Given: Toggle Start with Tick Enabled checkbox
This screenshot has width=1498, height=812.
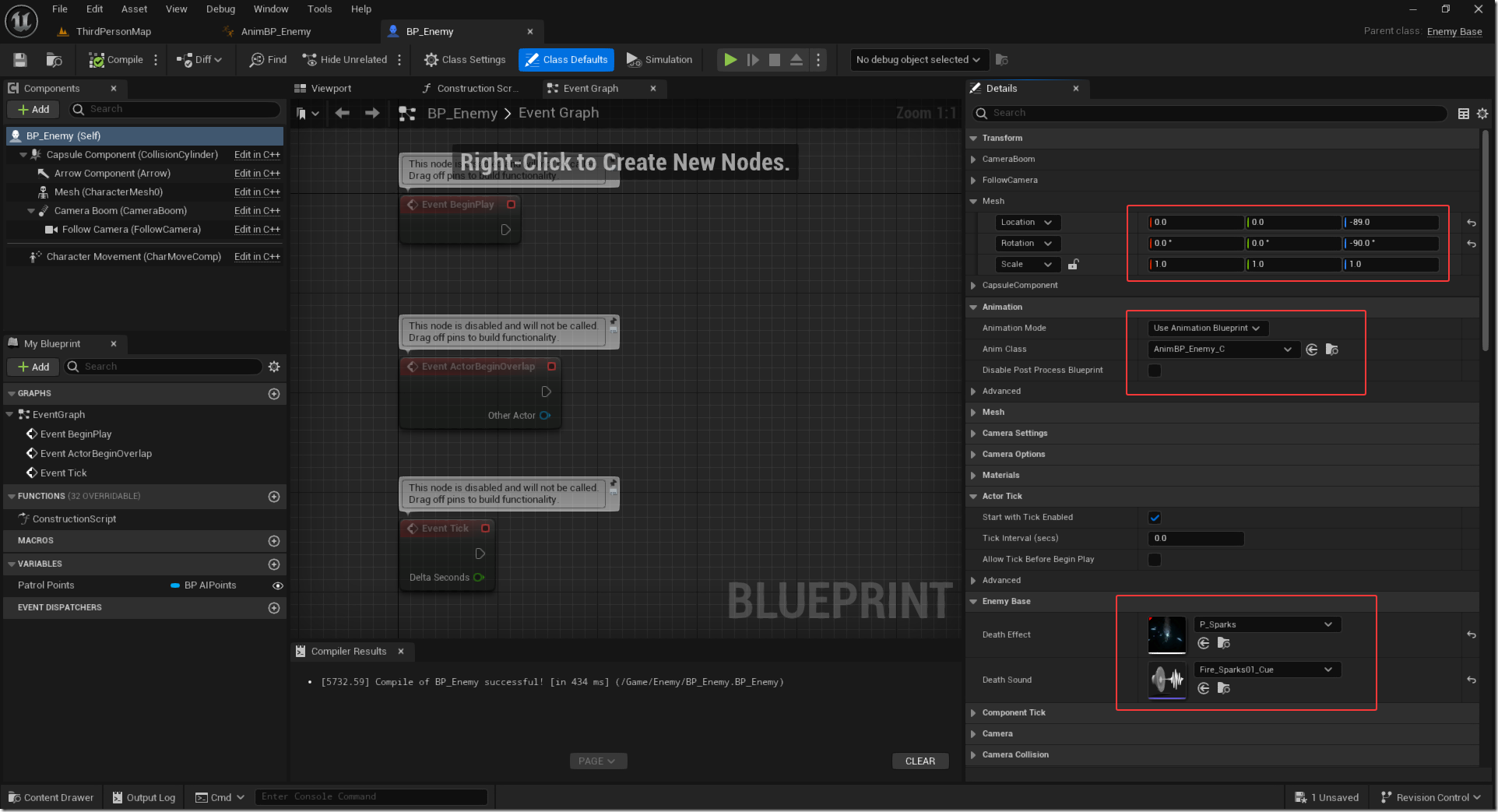Looking at the screenshot, I should 1155,518.
